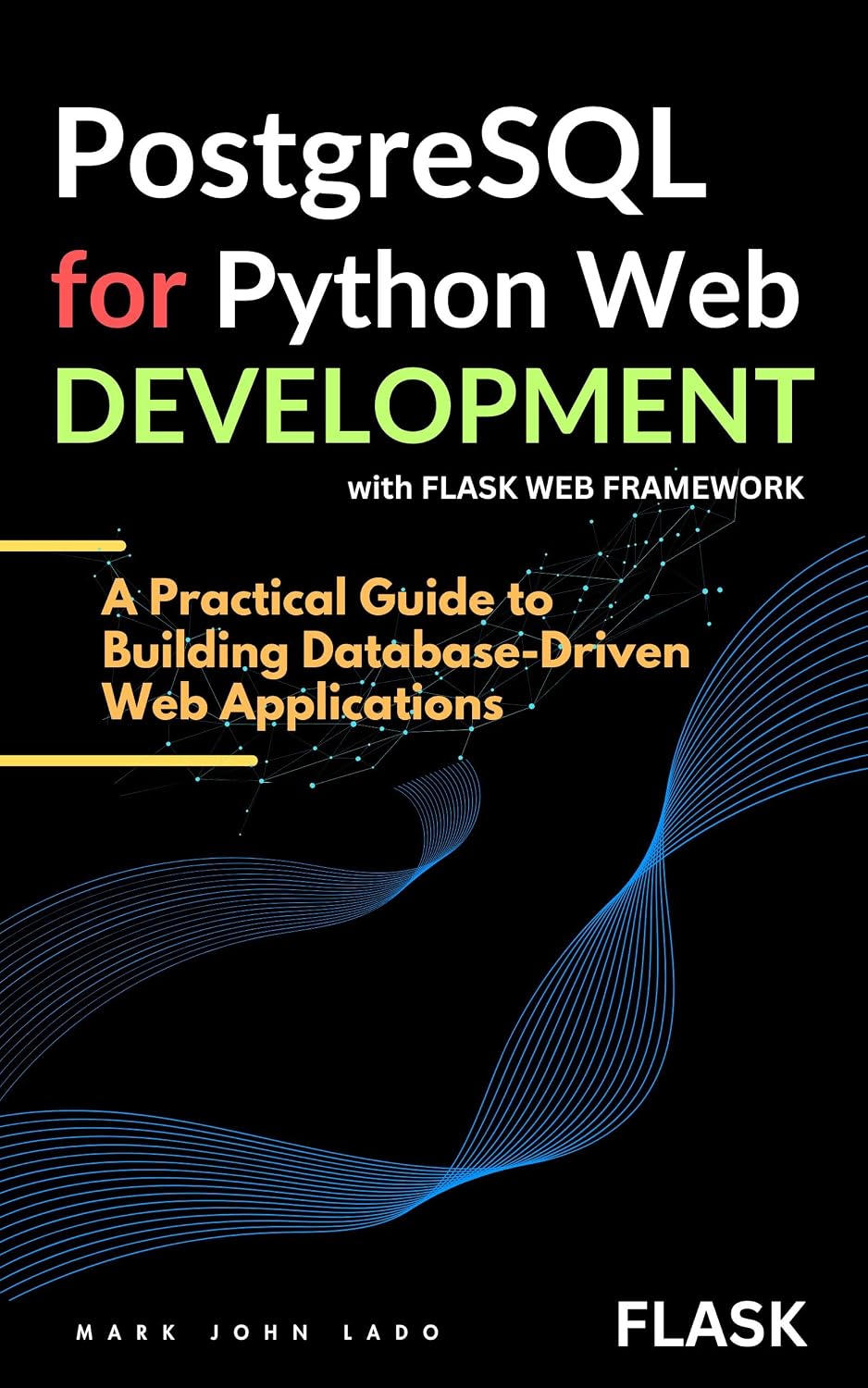Click 'with FLASK WEB FRAMEWORK' line
Image resolution: width=868 pixels, height=1388 pixels.
coord(576,488)
